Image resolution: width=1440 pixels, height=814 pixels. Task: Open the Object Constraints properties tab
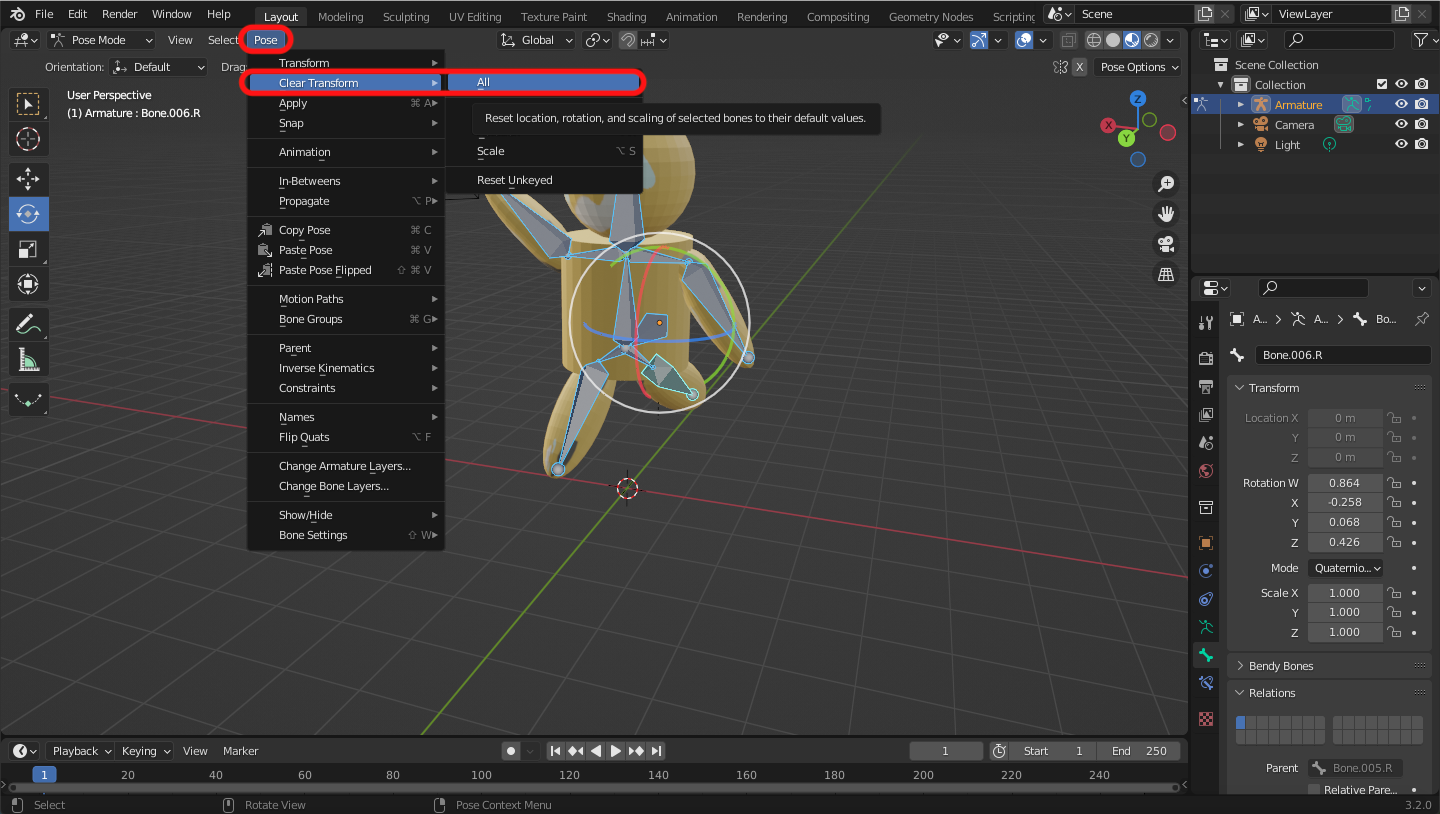click(1207, 599)
